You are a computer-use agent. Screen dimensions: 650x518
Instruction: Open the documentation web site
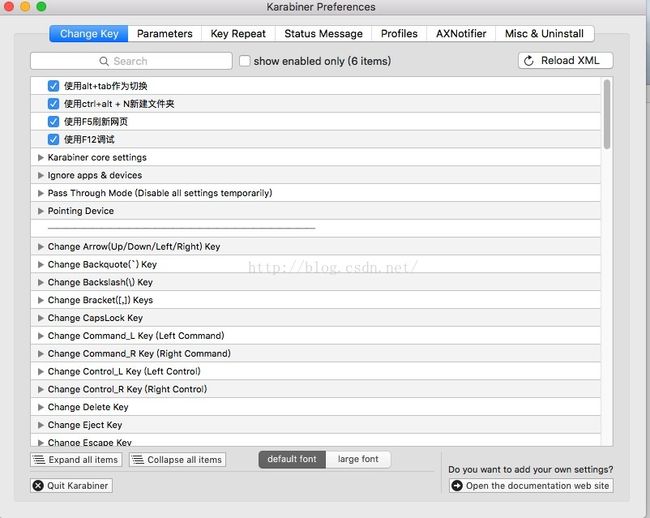point(531,486)
